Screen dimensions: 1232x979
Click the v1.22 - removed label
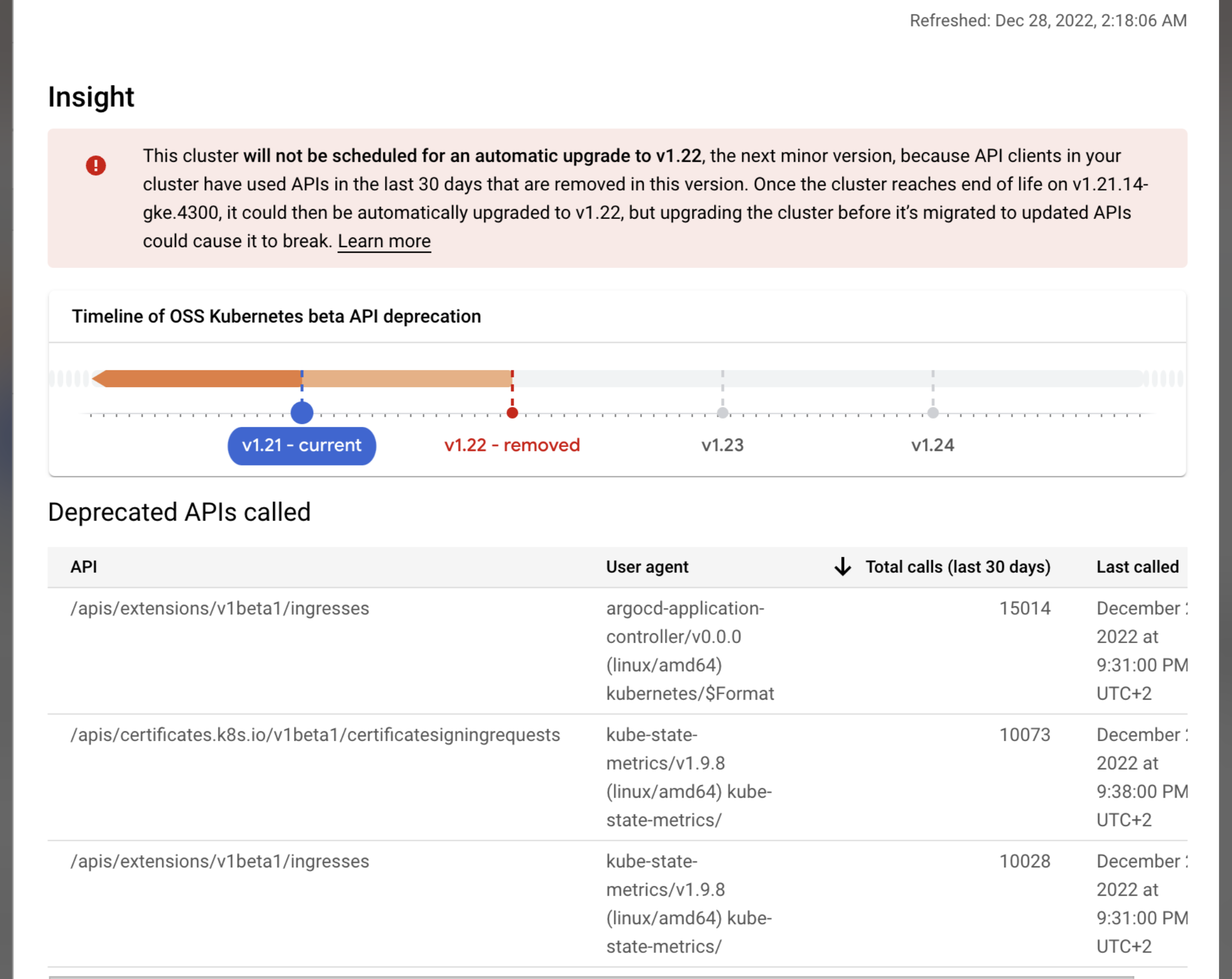[x=512, y=445]
